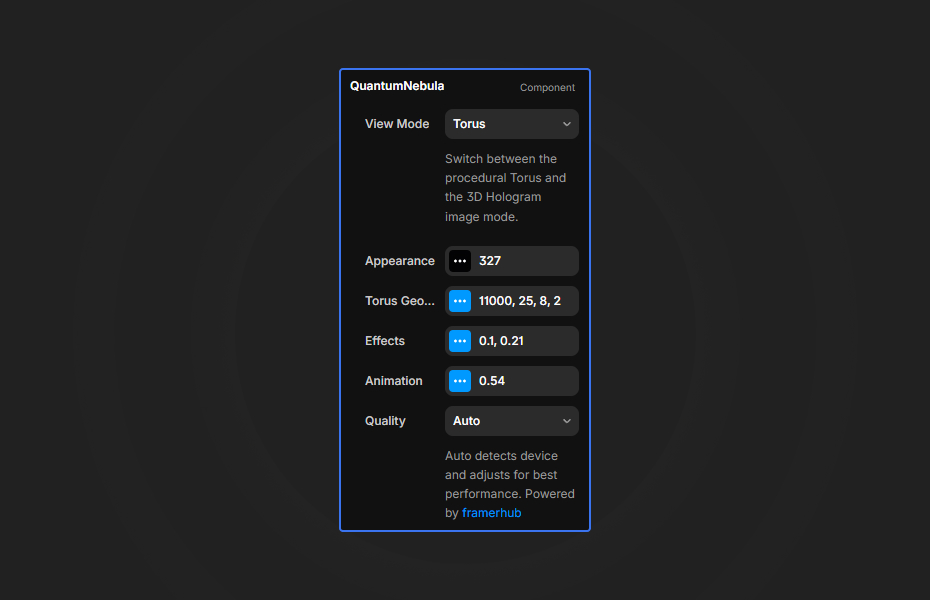Expand the Effects 0.1, 0.21 control group

click(x=459, y=341)
